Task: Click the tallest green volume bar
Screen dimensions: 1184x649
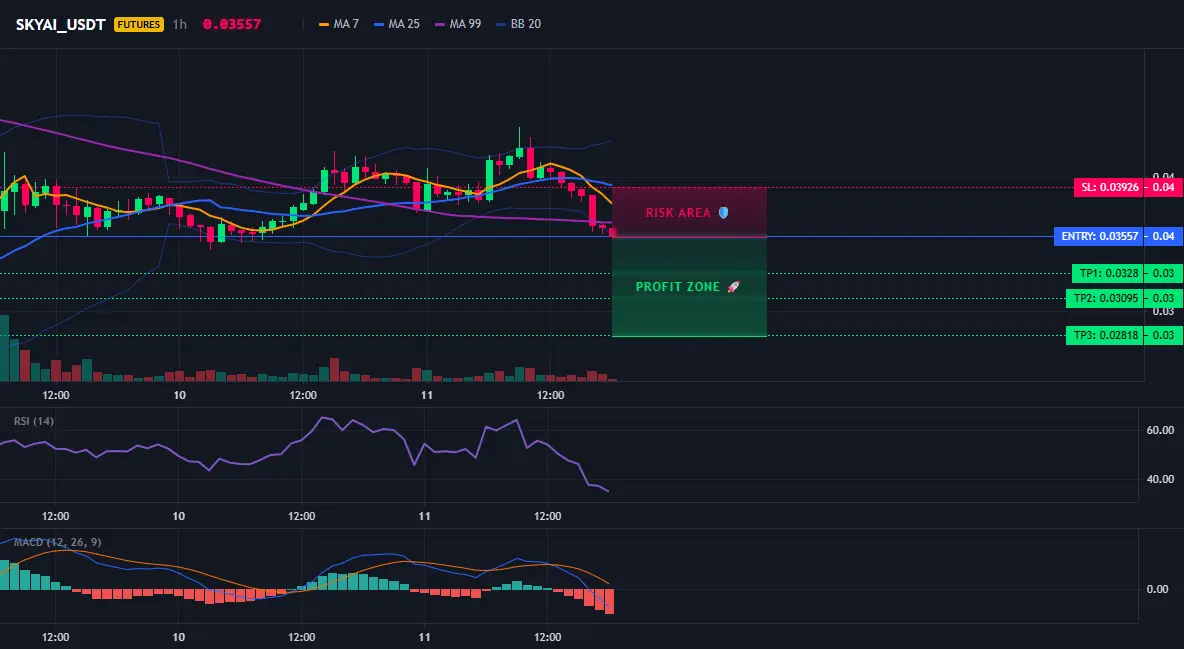Action: coord(4,348)
